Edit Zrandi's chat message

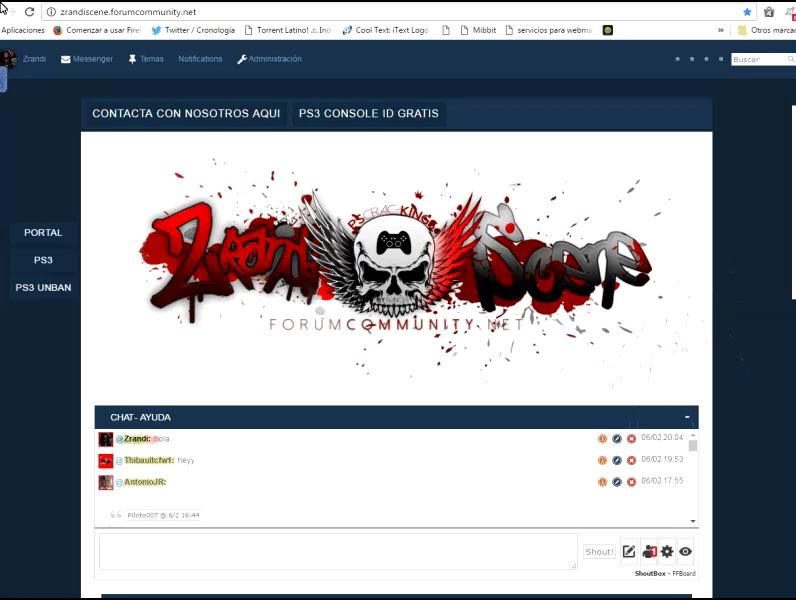coord(617,439)
